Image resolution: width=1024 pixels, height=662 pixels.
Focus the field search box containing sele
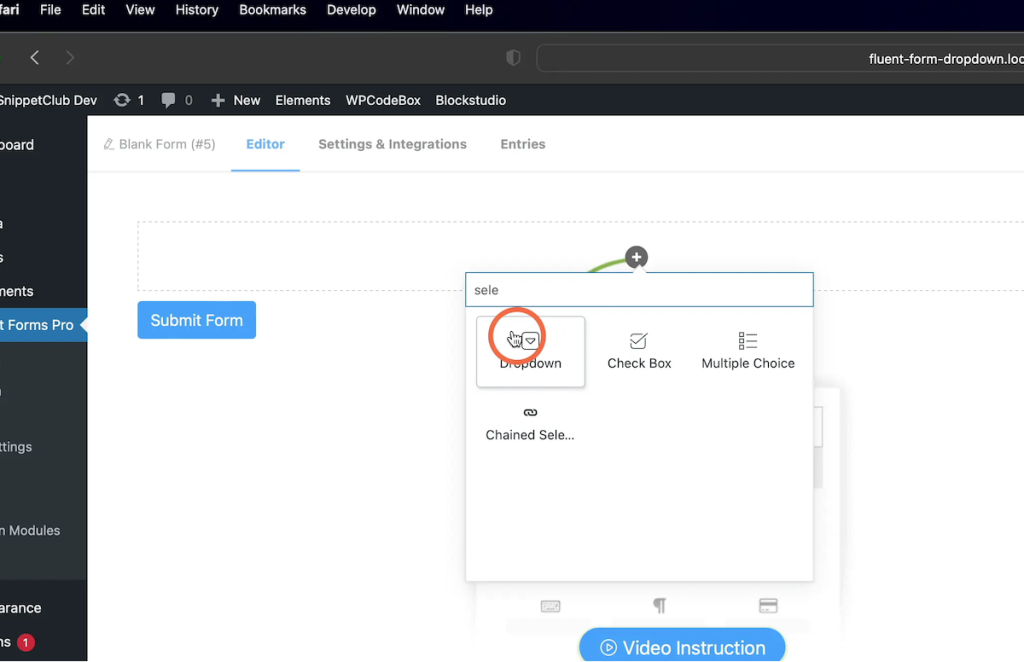639,289
